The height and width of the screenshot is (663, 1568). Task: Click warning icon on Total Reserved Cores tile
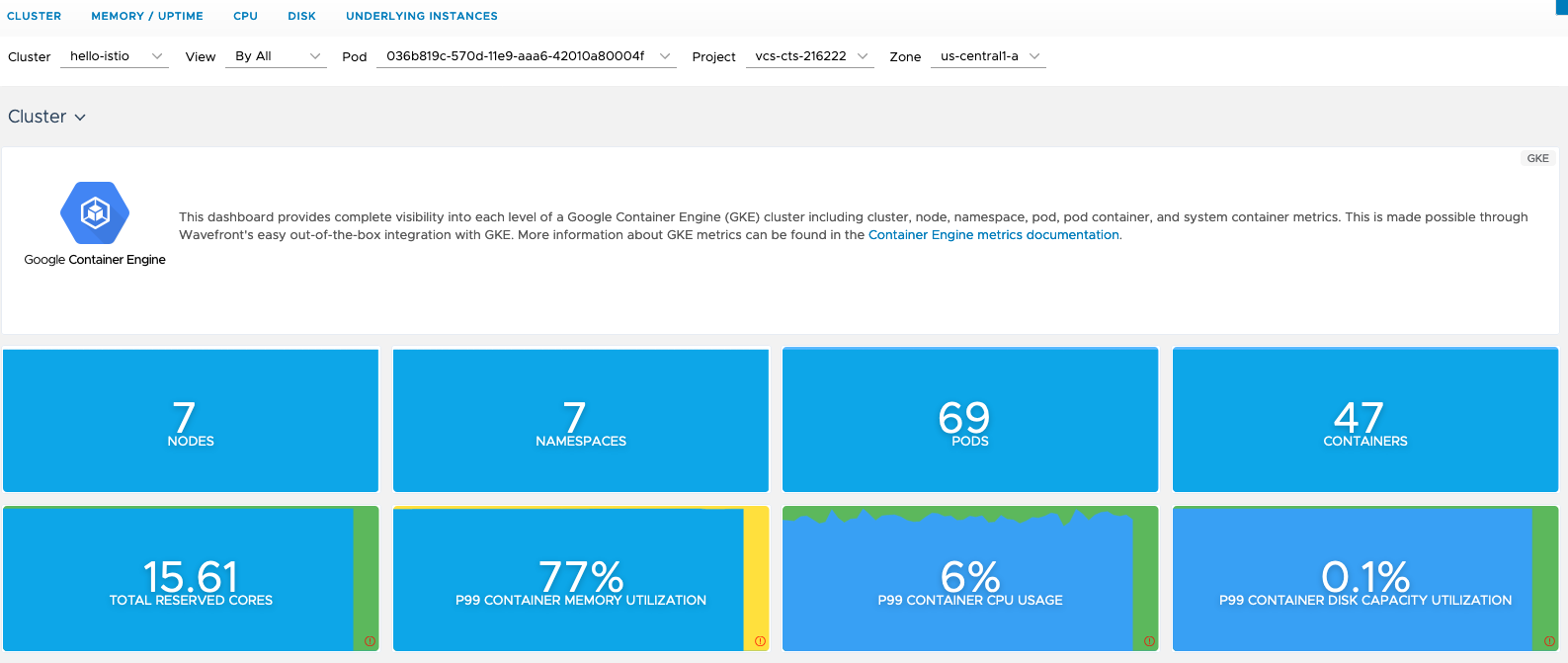[x=370, y=641]
